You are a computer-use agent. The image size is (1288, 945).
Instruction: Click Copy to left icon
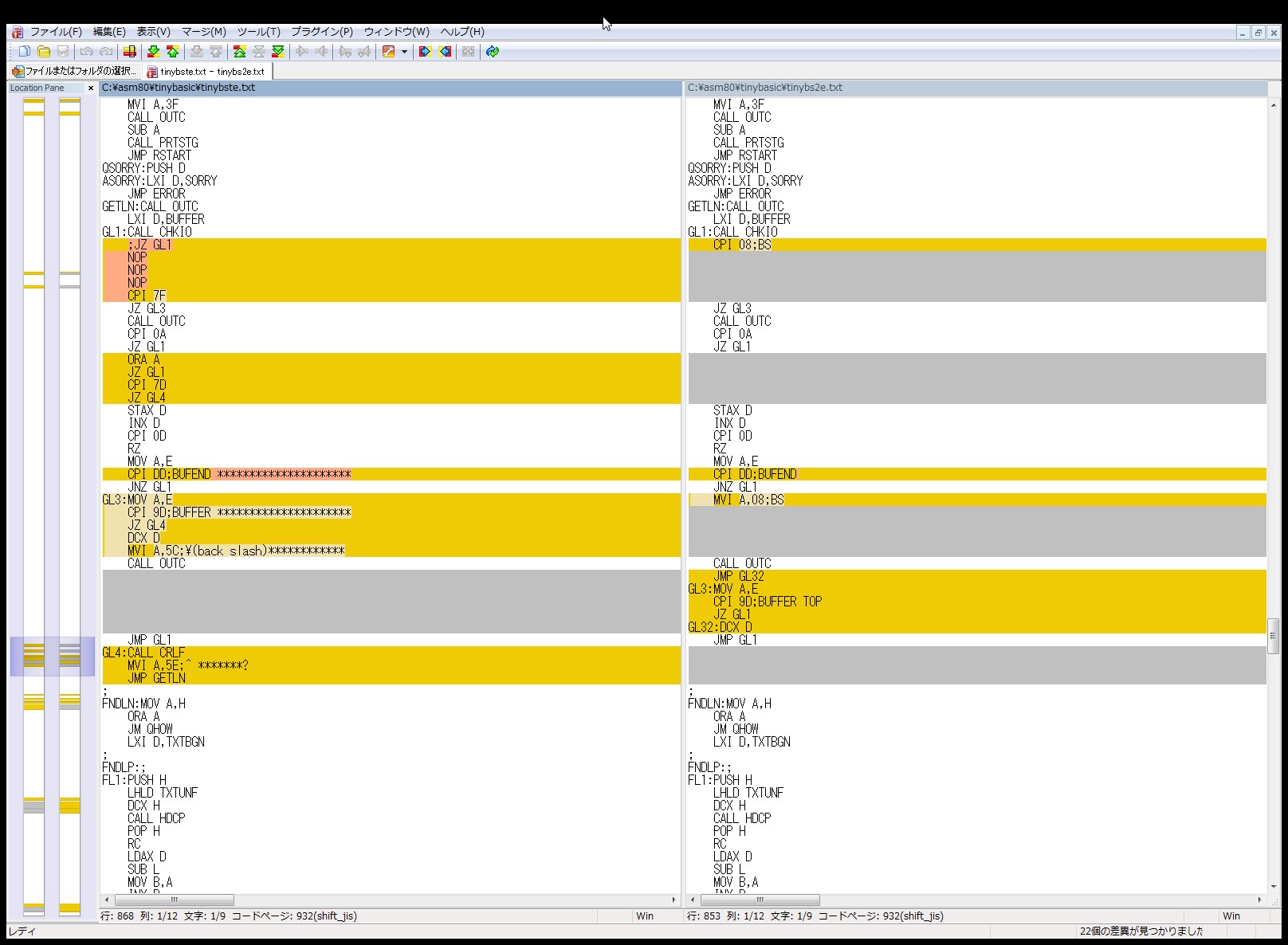(320, 52)
